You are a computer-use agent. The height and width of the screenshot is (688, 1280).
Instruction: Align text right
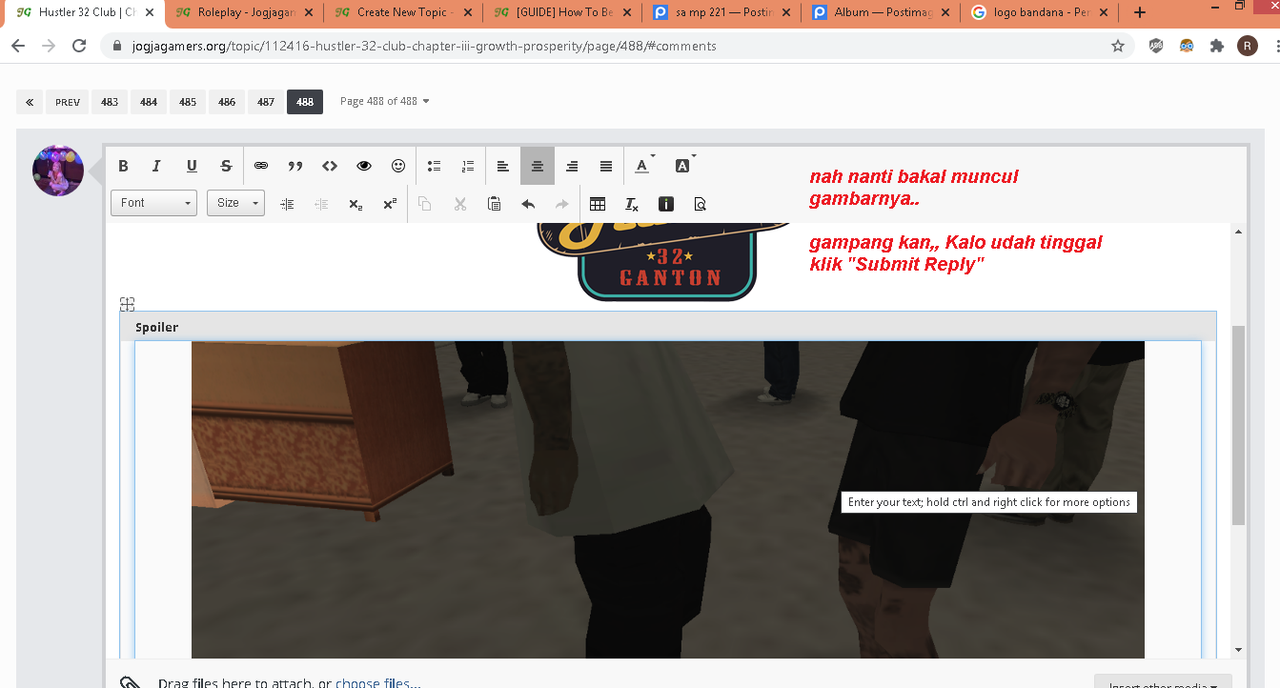(x=572, y=166)
